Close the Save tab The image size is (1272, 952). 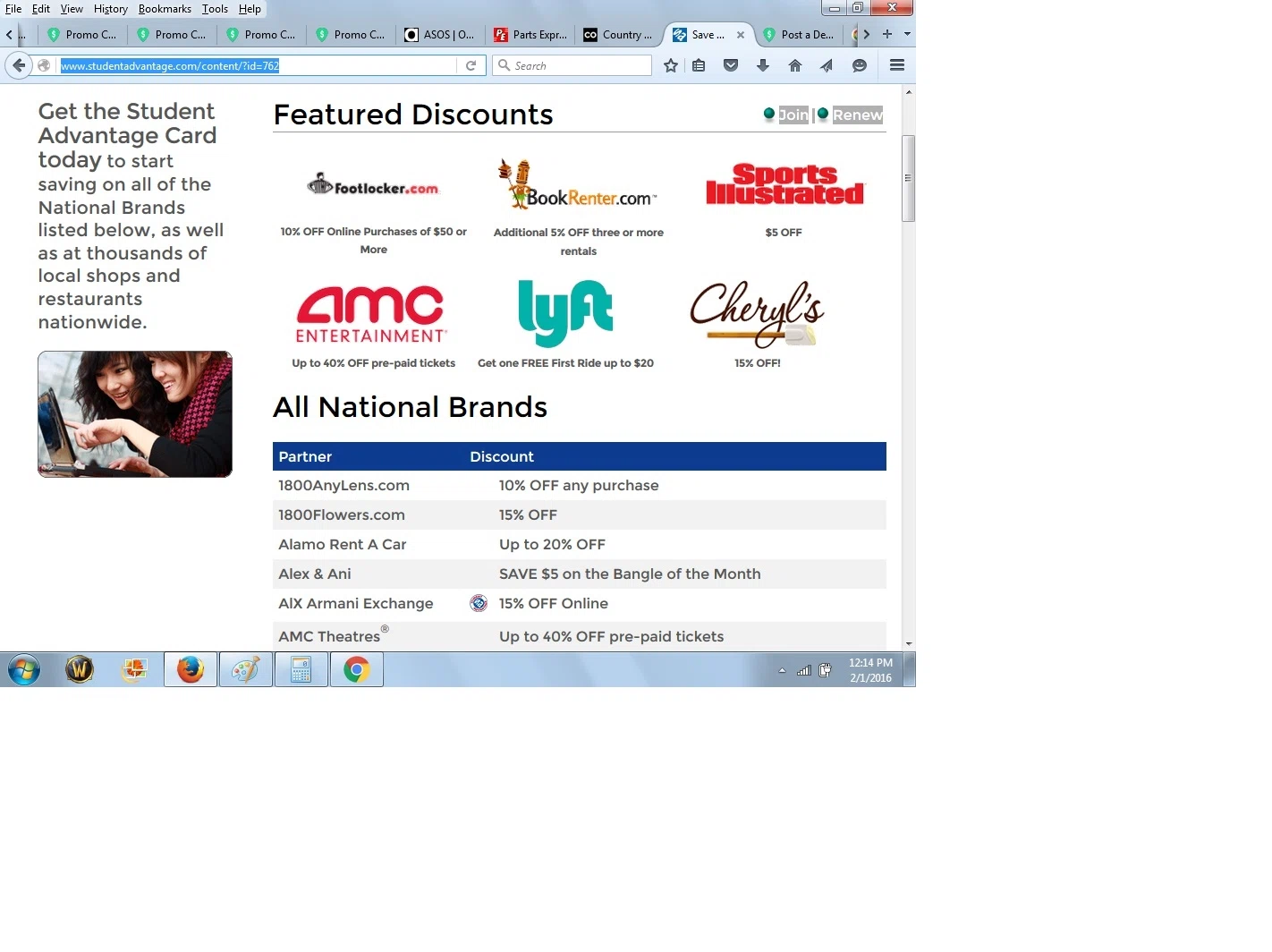(741, 35)
